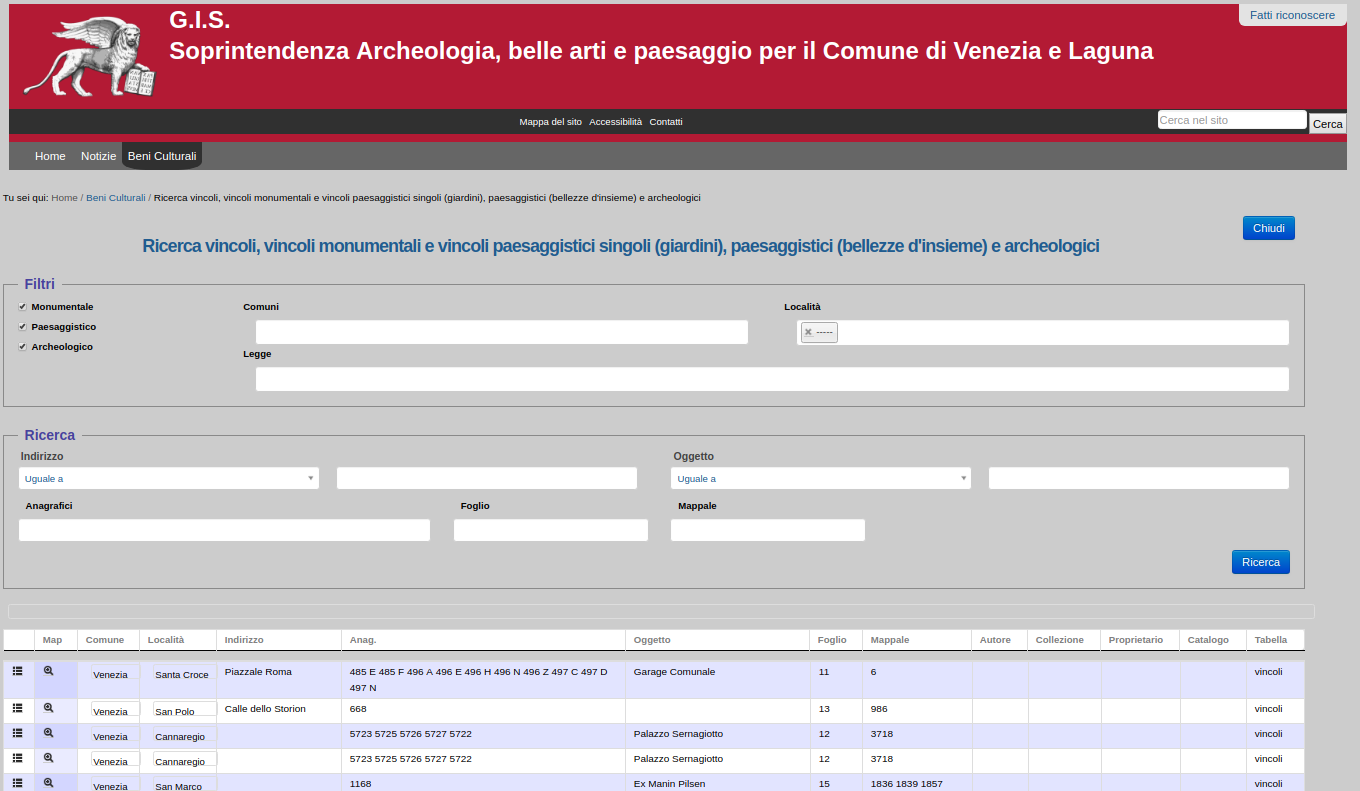
Task: Click the Chiudi button
Action: [x=1268, y=228]
